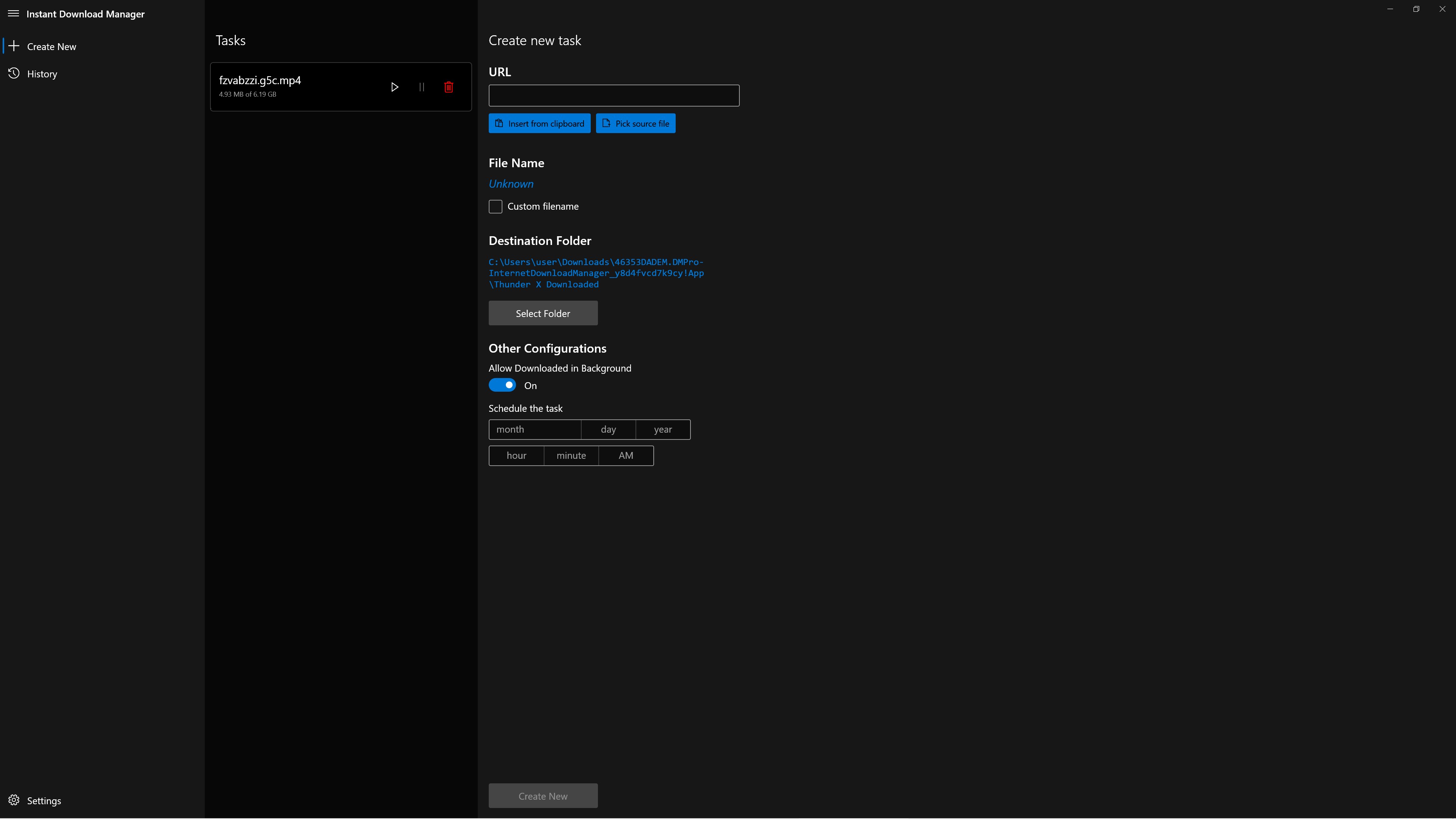Viewport: 1456px width, 819px height.
Task: Delete the fzvabzzi.g5c.mp4 task
Action: [x=449, y=87]
